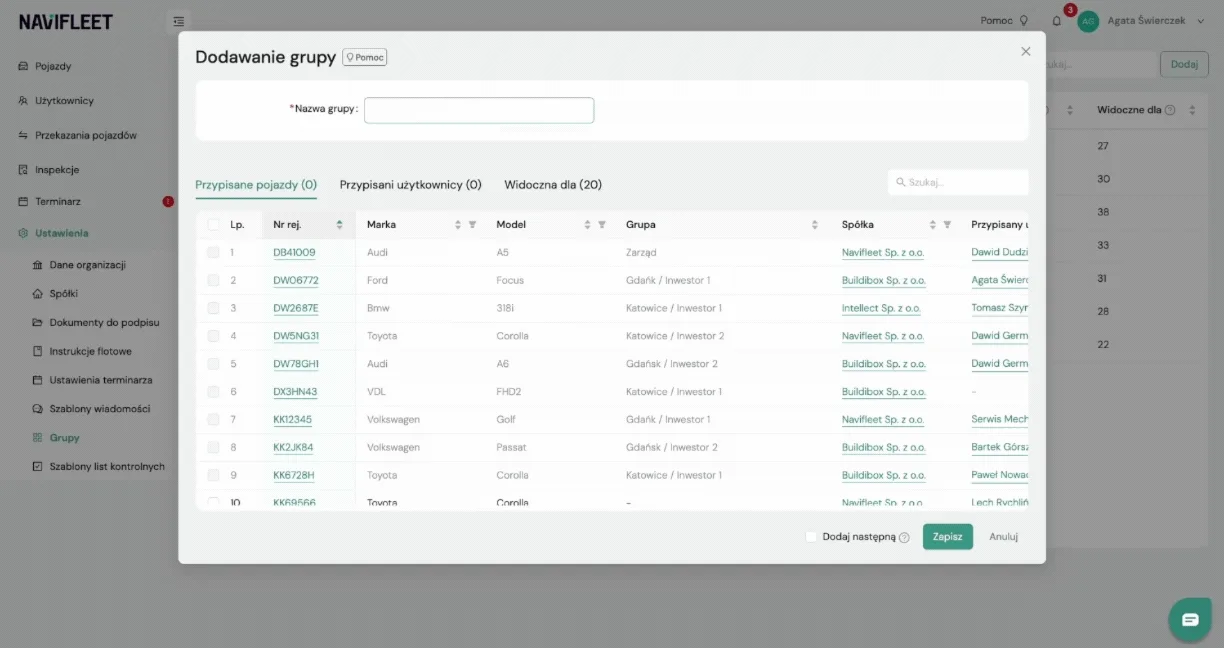Check the row with DW5NG31
Image resolution: width=1224 pixels, height=648 pixels.
(213, 336)
